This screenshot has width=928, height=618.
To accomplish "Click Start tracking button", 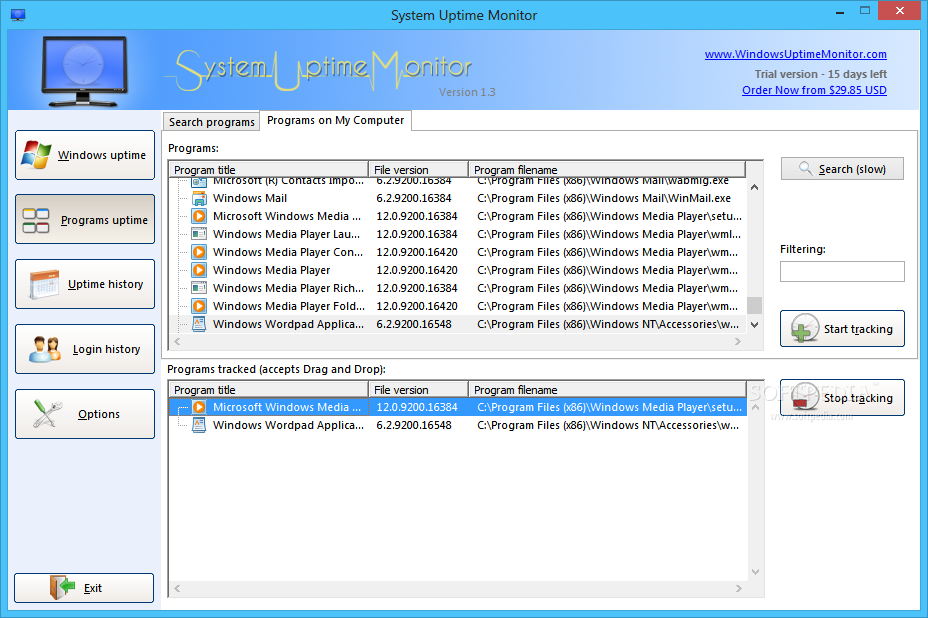I will point(842,329).
